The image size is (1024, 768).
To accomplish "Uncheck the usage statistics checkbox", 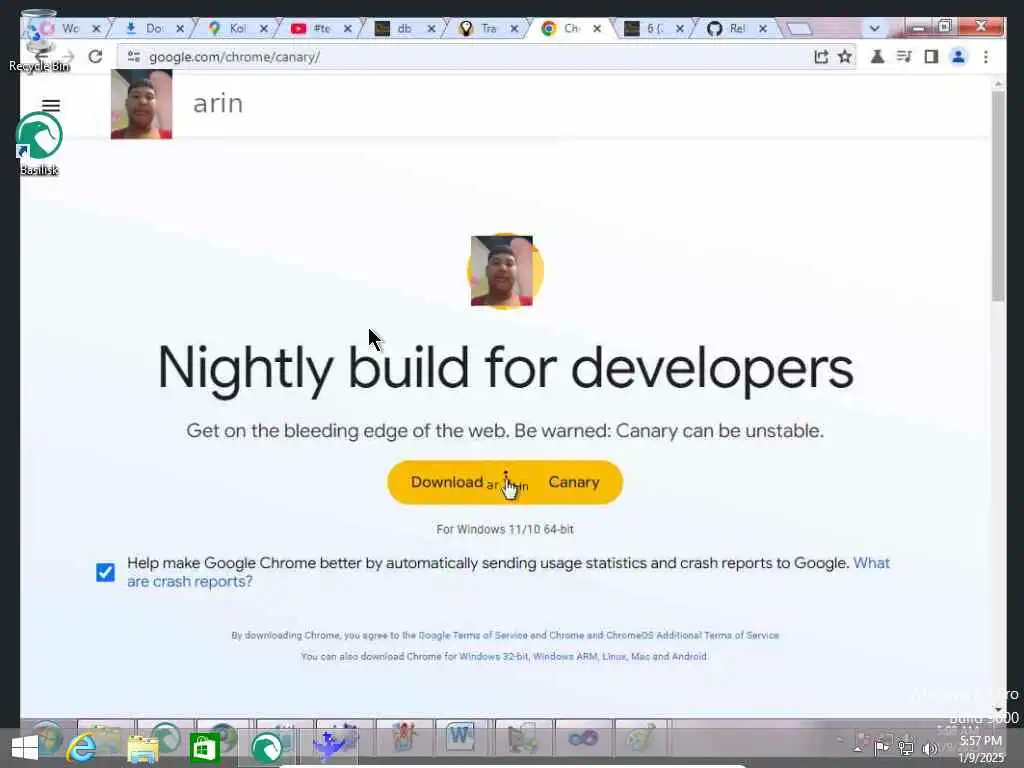I will (105, 572).
